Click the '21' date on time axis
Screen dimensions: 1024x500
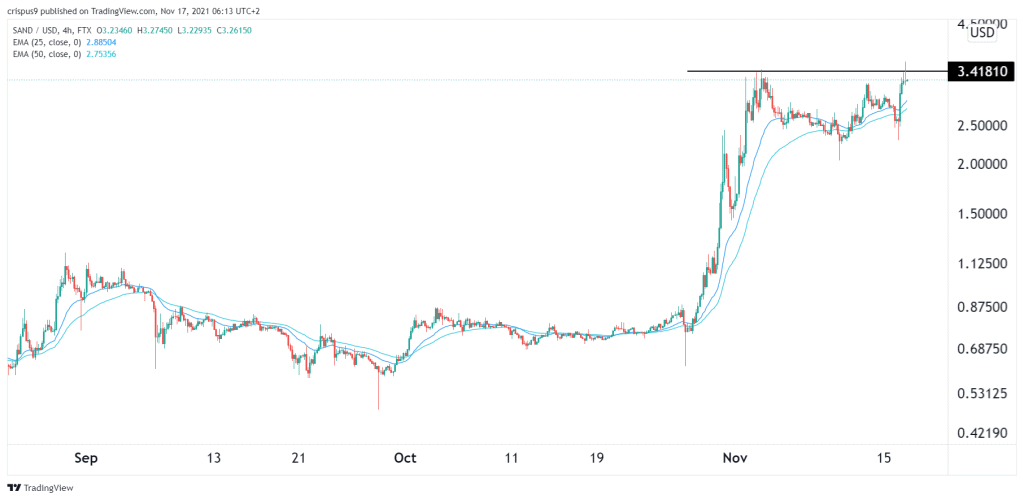tap(298, 459)
